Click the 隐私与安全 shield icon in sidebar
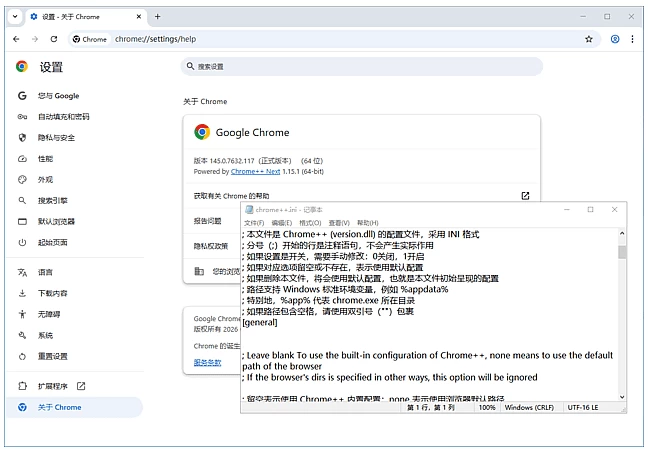Image resolution: width=648 pixels, height=453 pixels. tap(22, 138)
